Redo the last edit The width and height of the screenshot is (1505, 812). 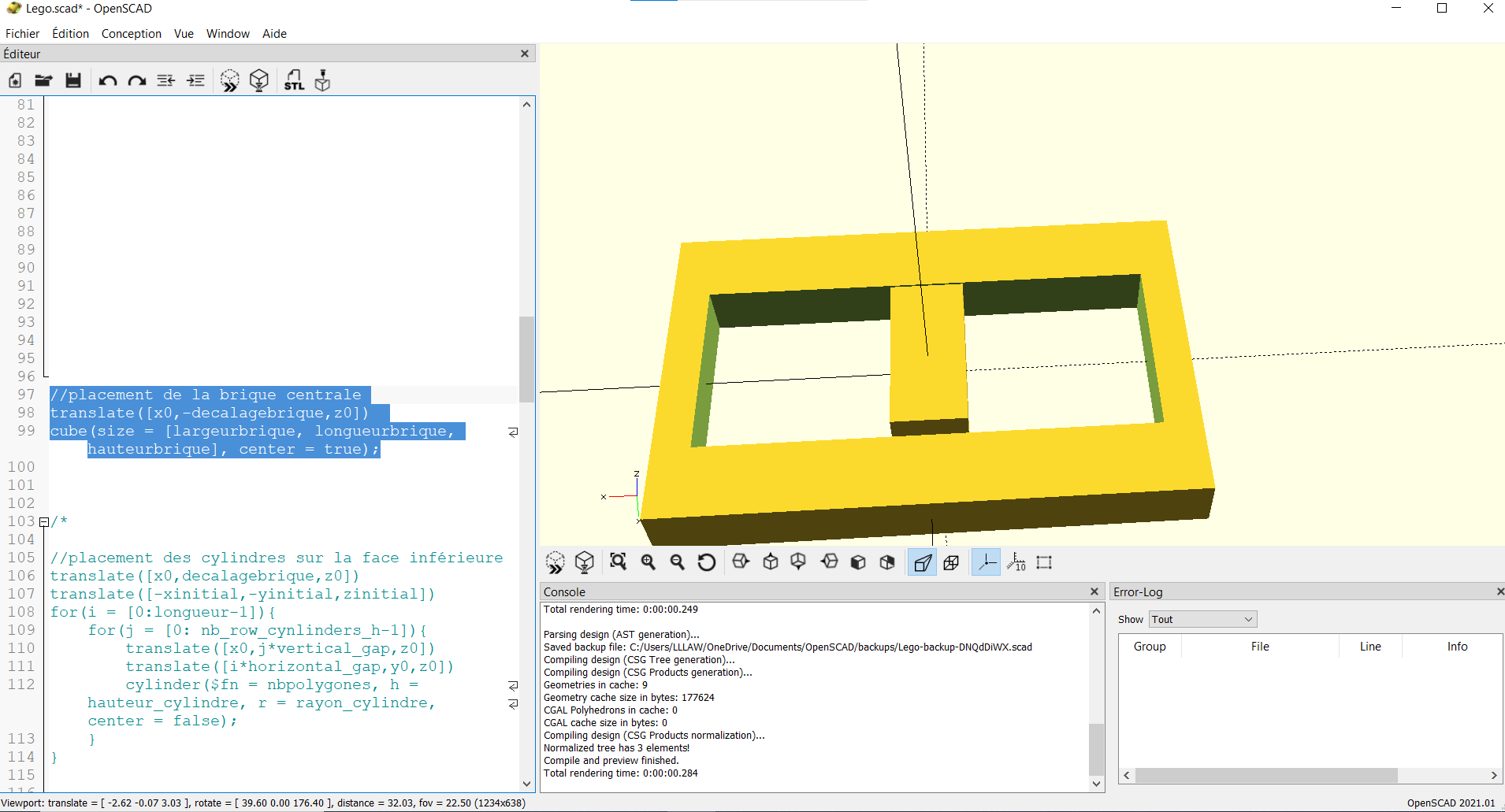pyautogui.click(x=137, y=80)
